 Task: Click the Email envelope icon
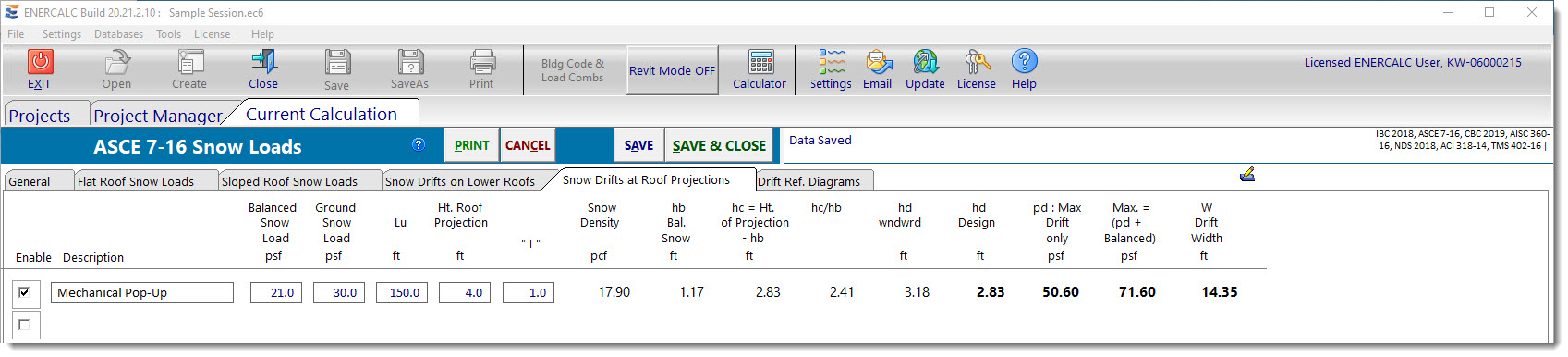[878, 62]
